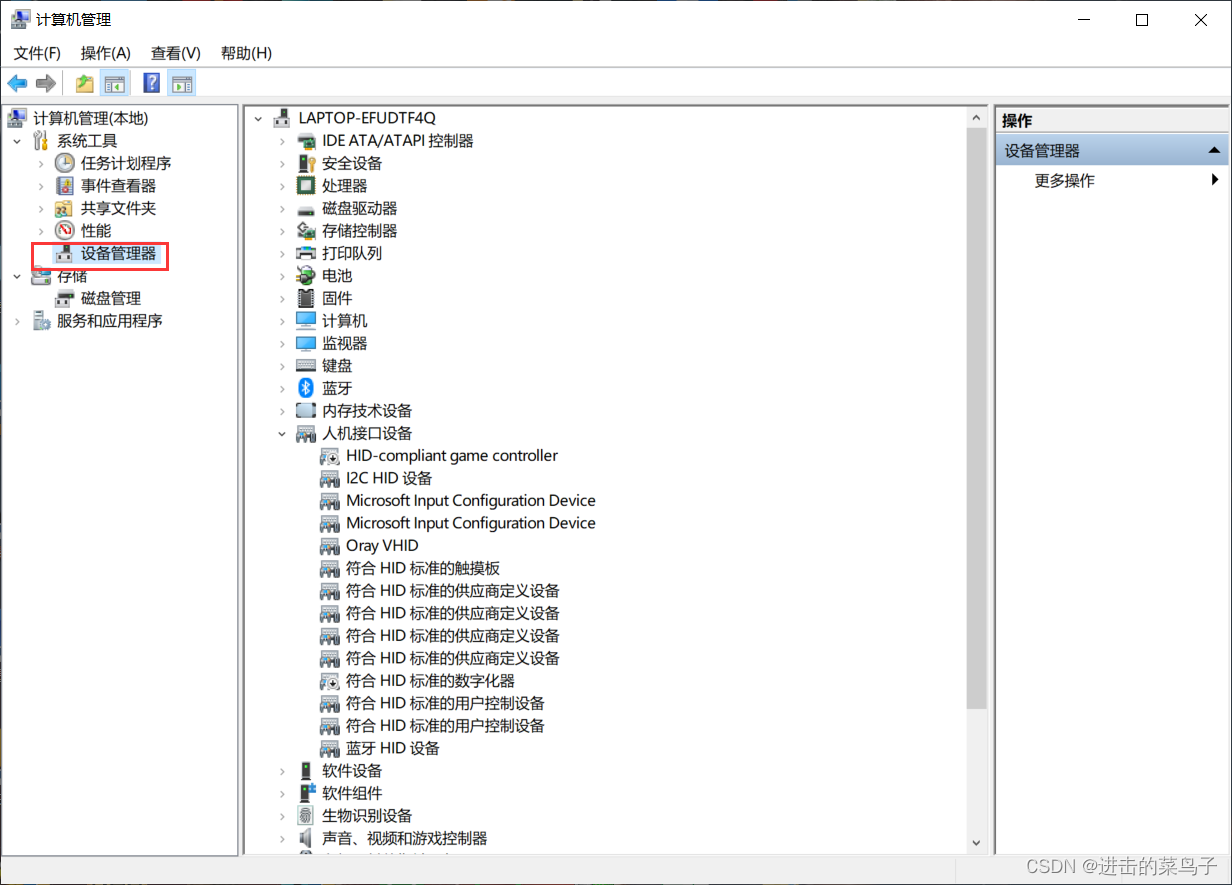The image size is (1232, 885).
Task: Expand the IDE ATA/ATAPI 控制器 category
Action: [283, 141]
